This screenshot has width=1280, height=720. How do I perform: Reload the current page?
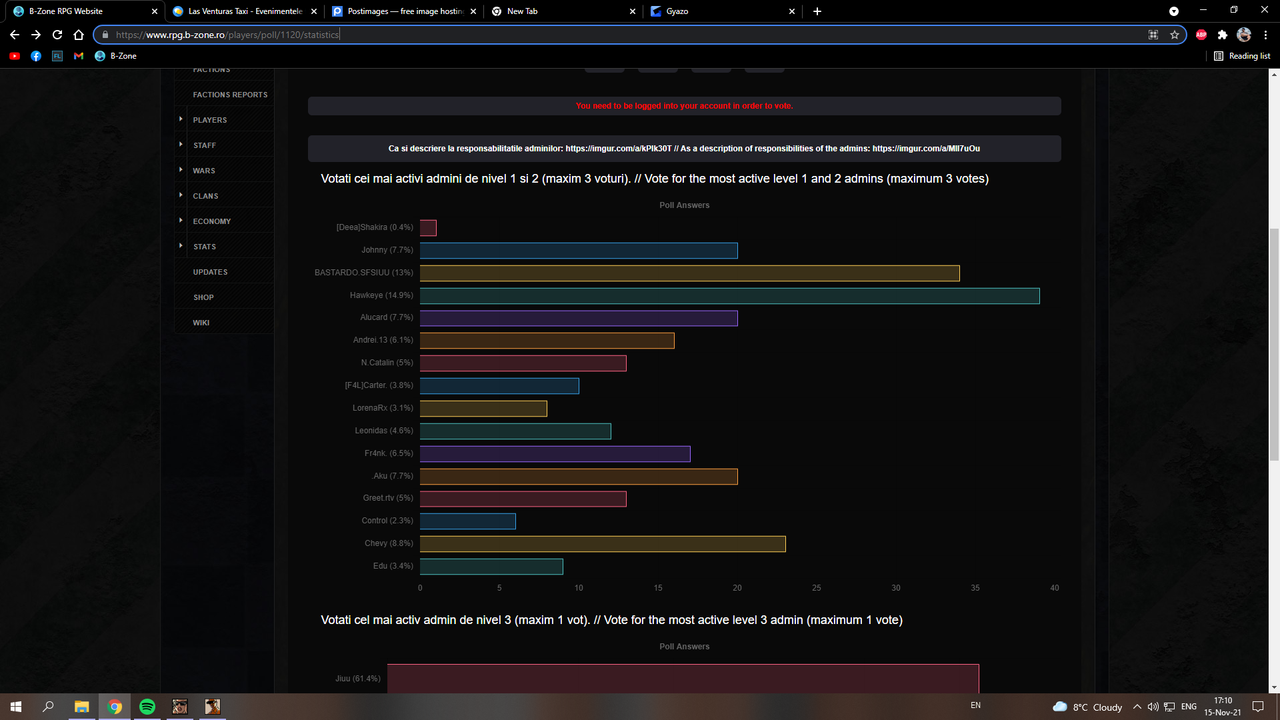57,34
